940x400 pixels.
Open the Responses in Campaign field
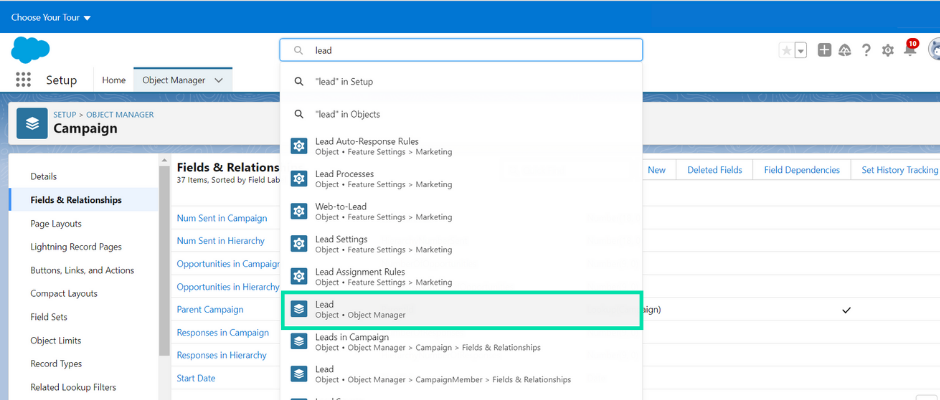point(223,332)
